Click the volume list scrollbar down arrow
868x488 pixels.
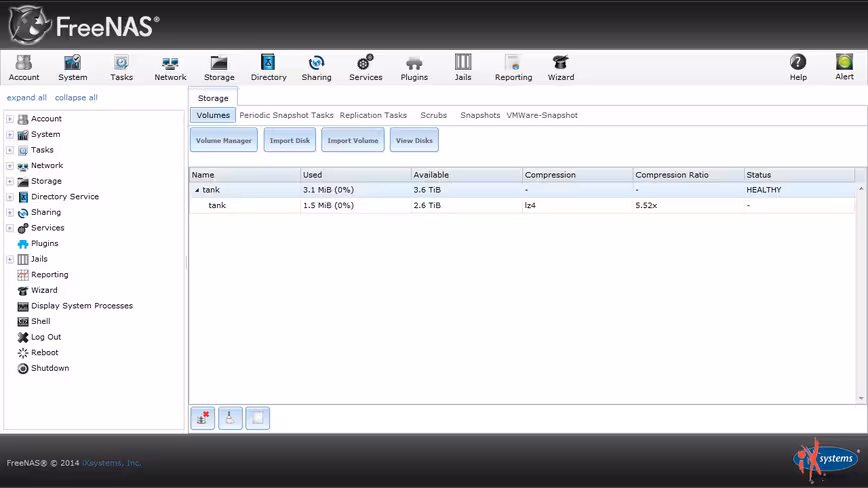[861, 398]
